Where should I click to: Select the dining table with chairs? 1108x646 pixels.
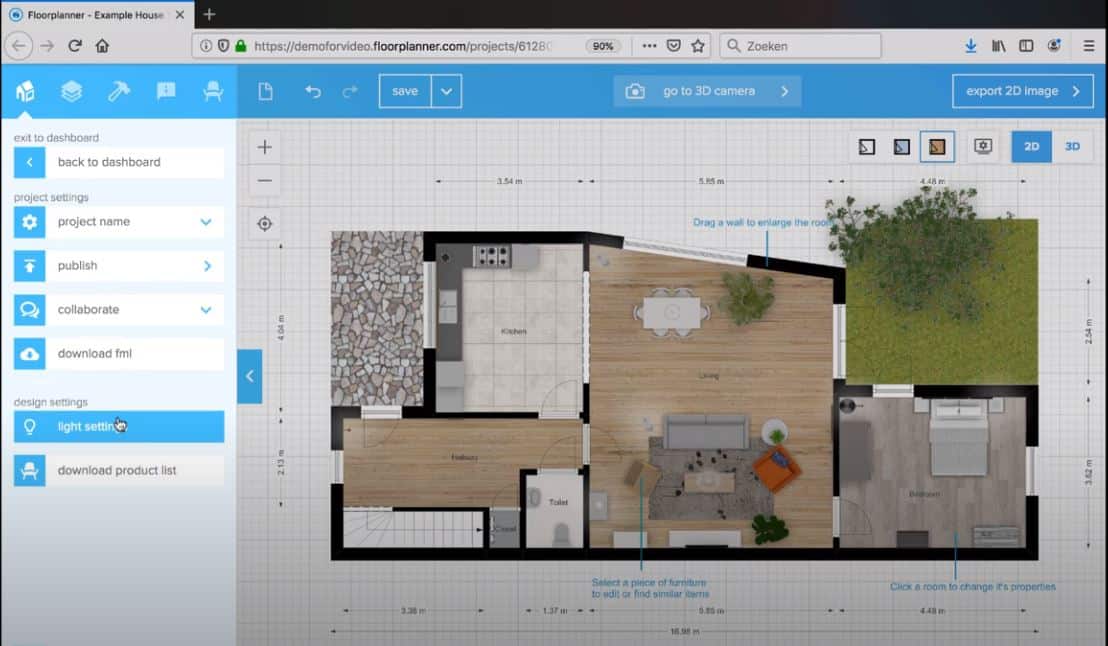672,312
